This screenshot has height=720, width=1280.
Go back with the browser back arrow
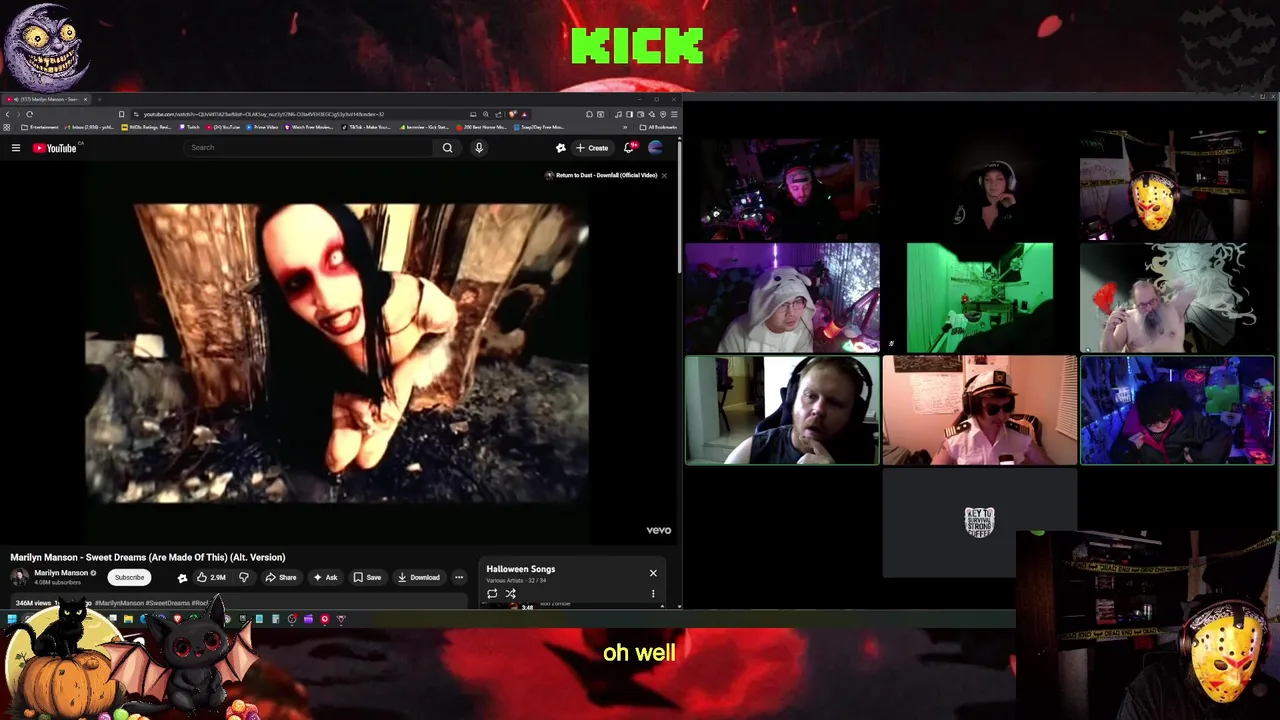[x=7, y=114]
